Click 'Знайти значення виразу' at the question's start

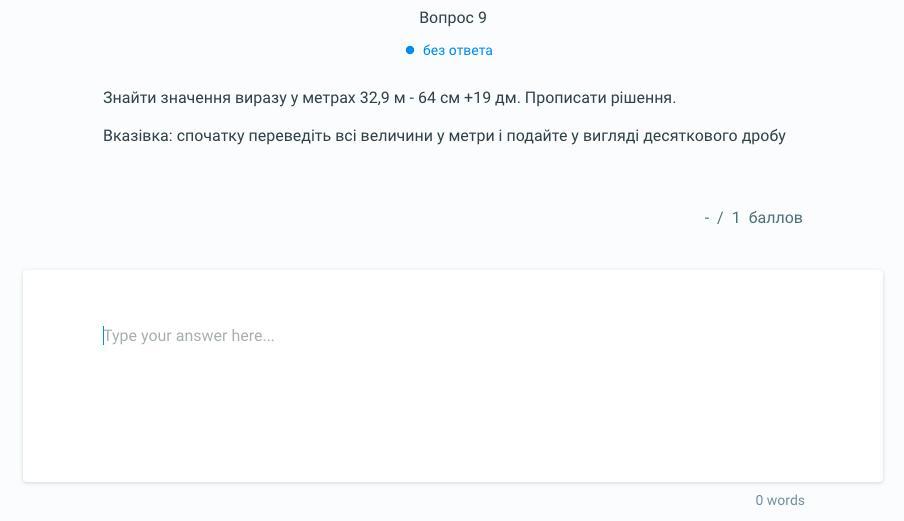(x=194, y=98)
